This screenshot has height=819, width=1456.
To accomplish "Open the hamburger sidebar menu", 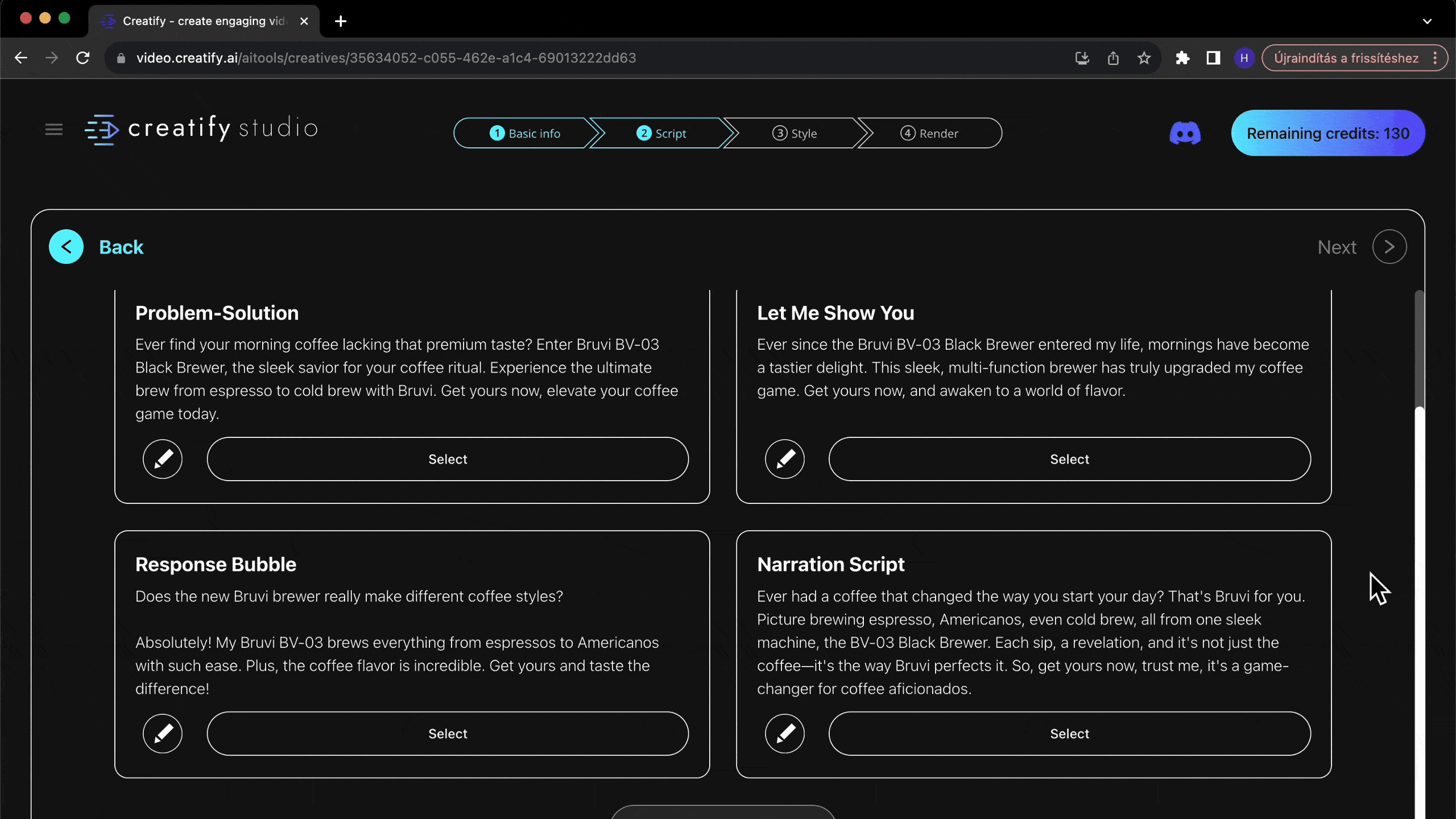I will pos(54,130).
